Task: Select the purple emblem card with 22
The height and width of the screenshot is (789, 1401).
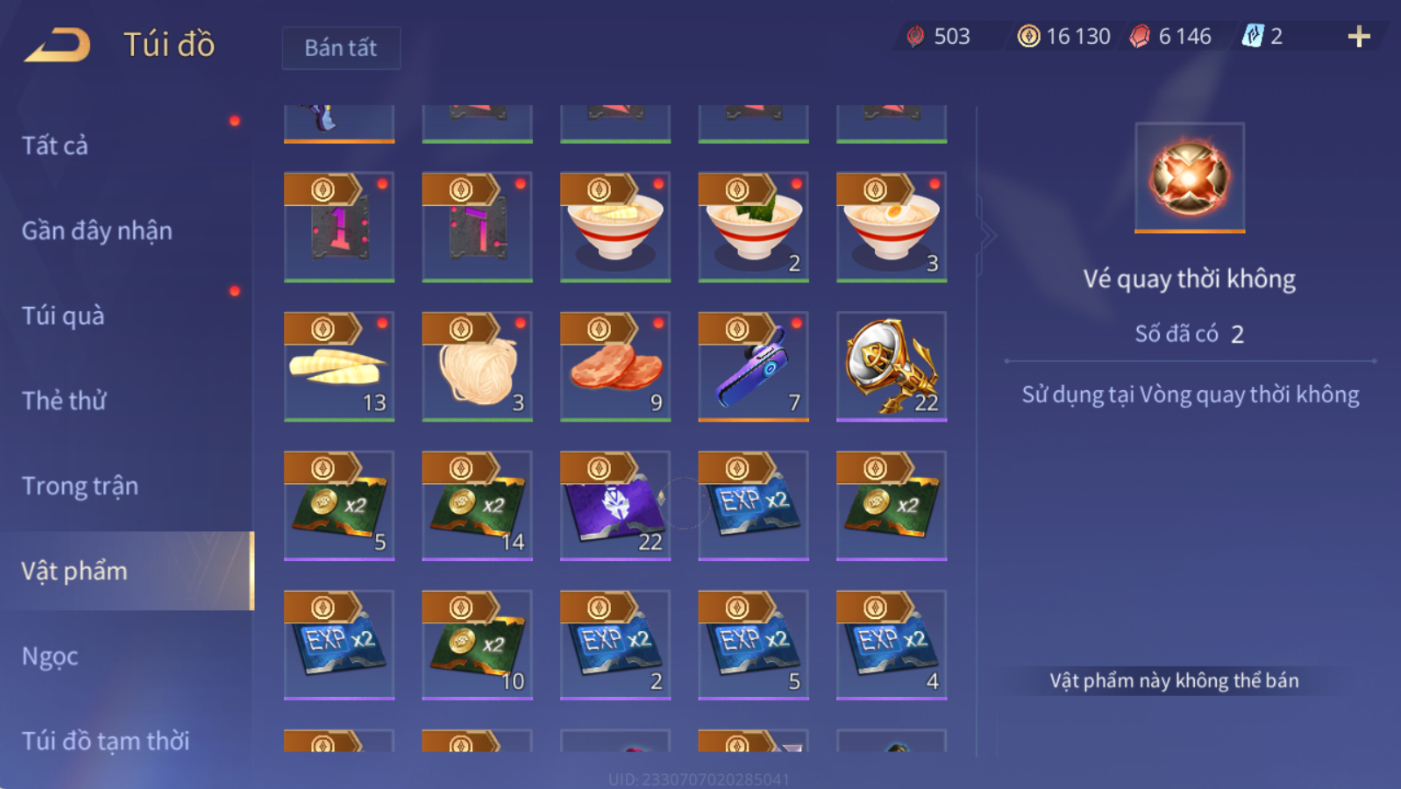Action: (615, 505)
